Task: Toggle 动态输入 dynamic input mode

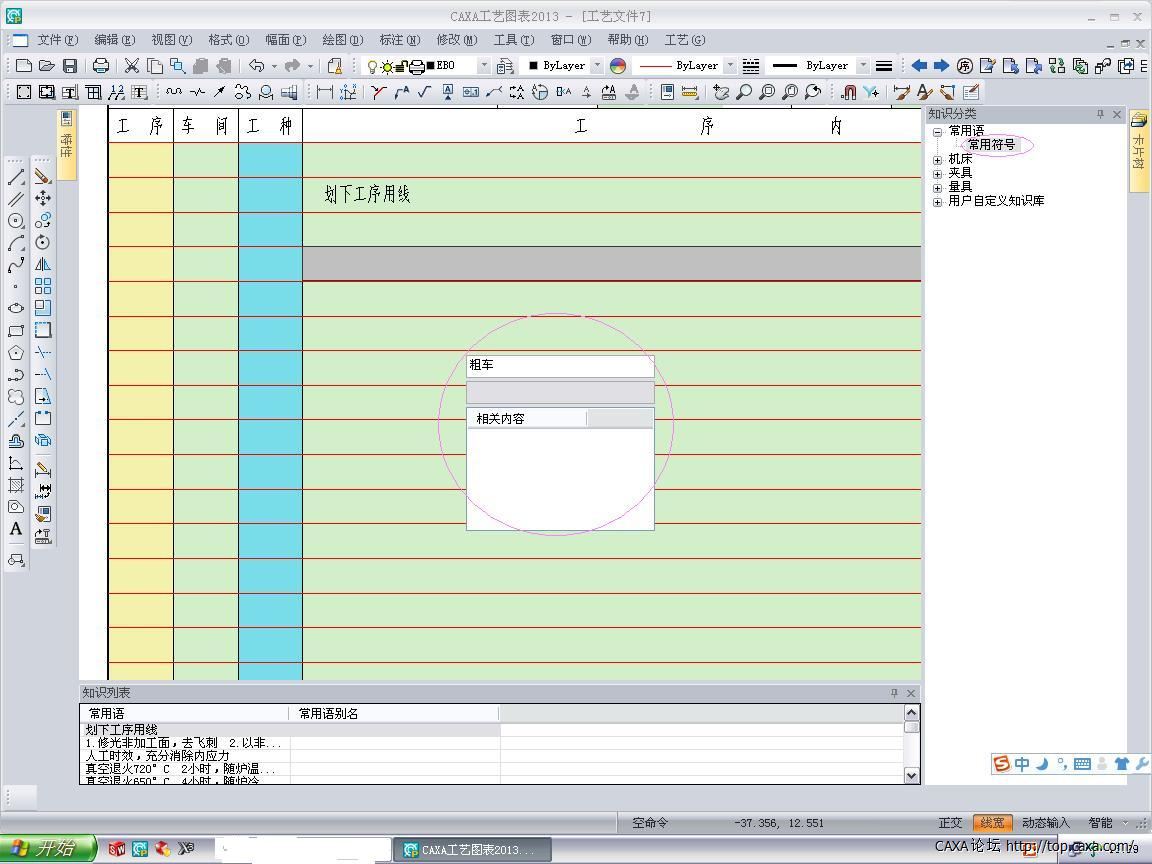Action: [1045, 823]
